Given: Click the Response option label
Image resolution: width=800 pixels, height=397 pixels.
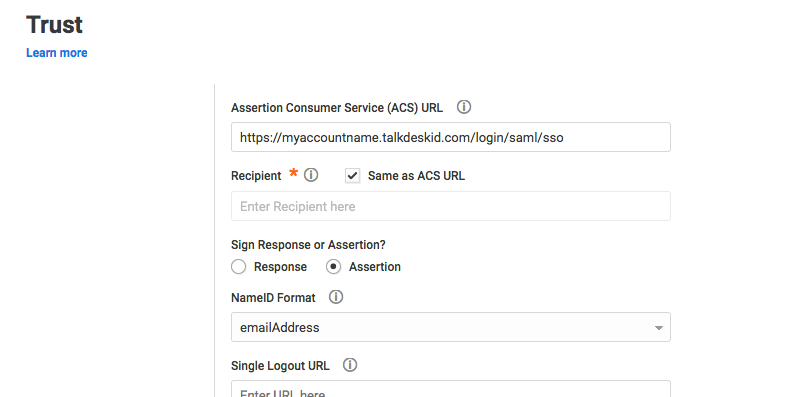Looking at the screenshot, I should pyautogui.click(x=281, y=267).
